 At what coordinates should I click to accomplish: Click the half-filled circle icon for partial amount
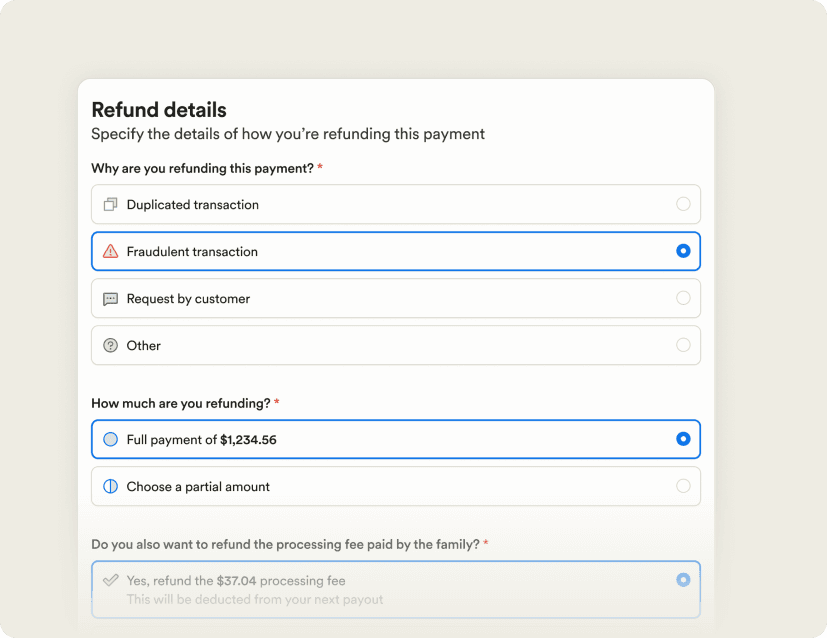click(112, 486)
